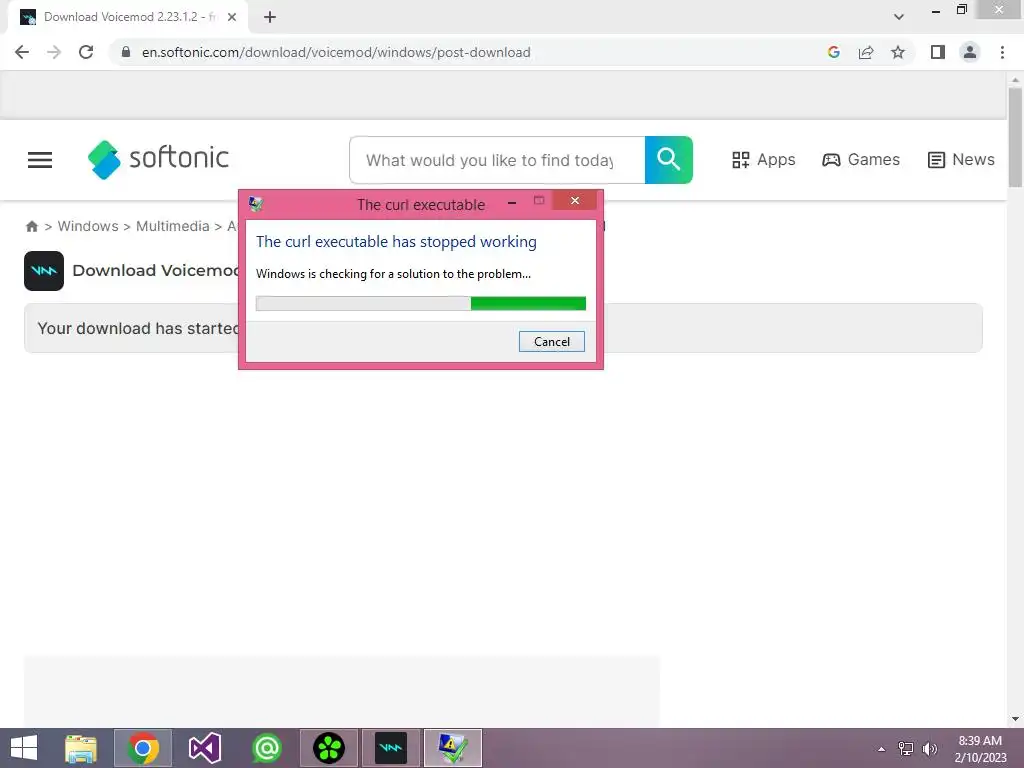Bookmark this page with the star
Viewport: 1024px width, 768px height.
898,52
